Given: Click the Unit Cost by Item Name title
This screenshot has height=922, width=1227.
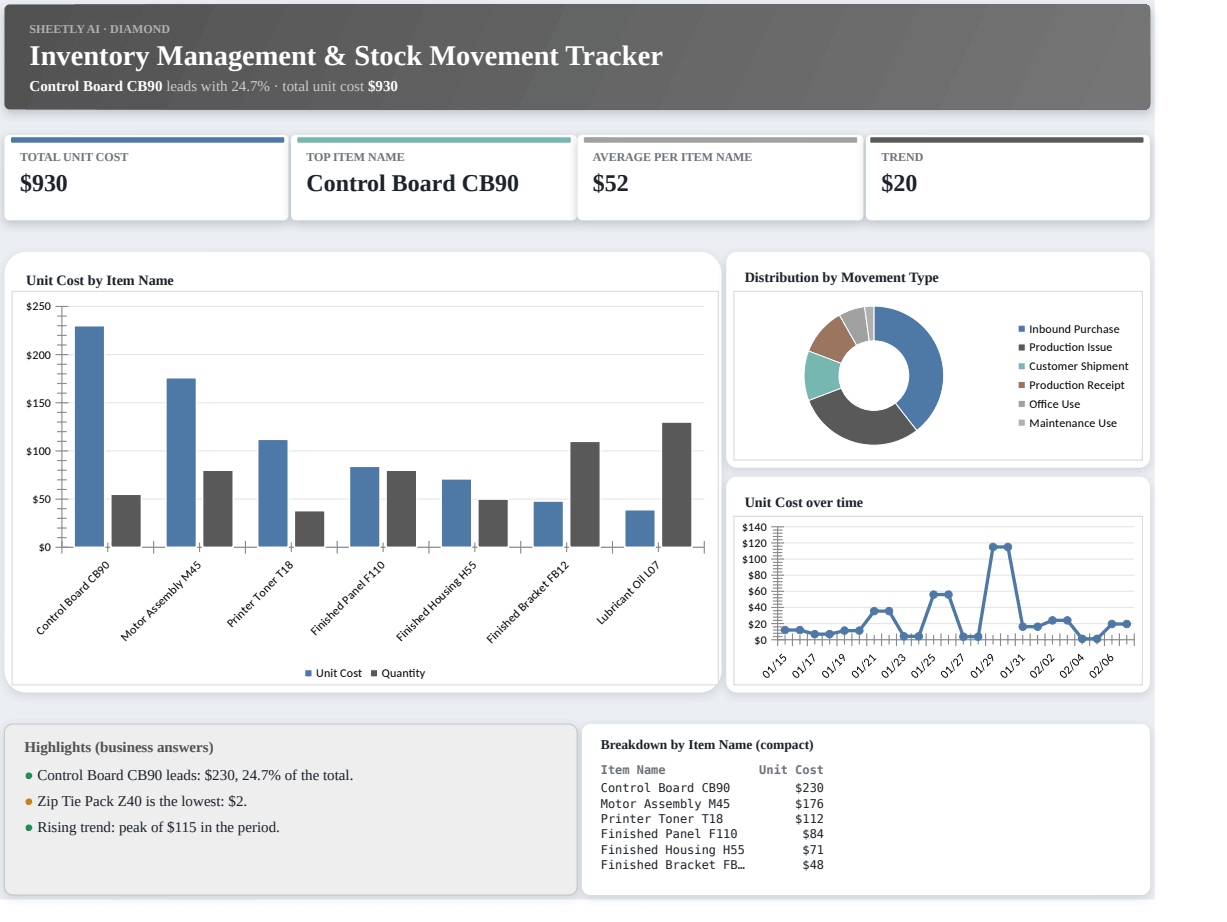Looking at the screenshot, I should [100, 281].
